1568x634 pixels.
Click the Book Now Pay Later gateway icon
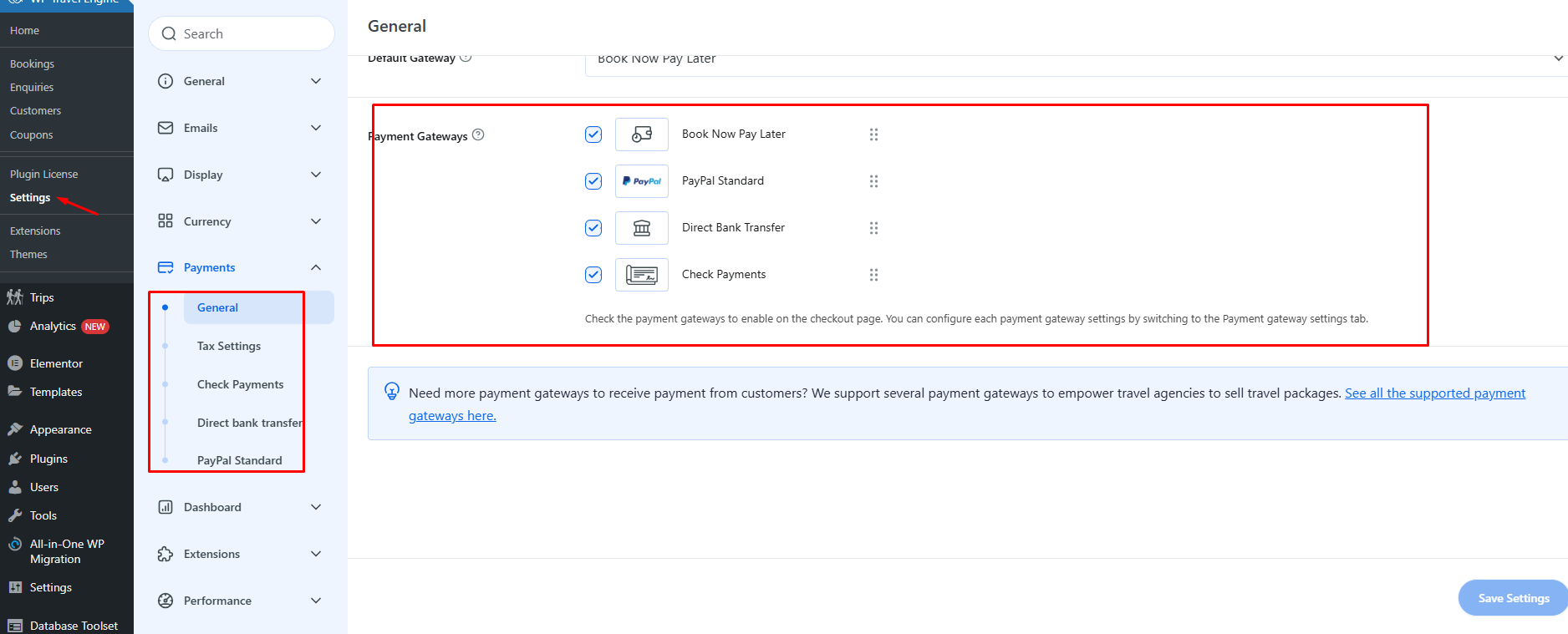click(x=642, y=134)
